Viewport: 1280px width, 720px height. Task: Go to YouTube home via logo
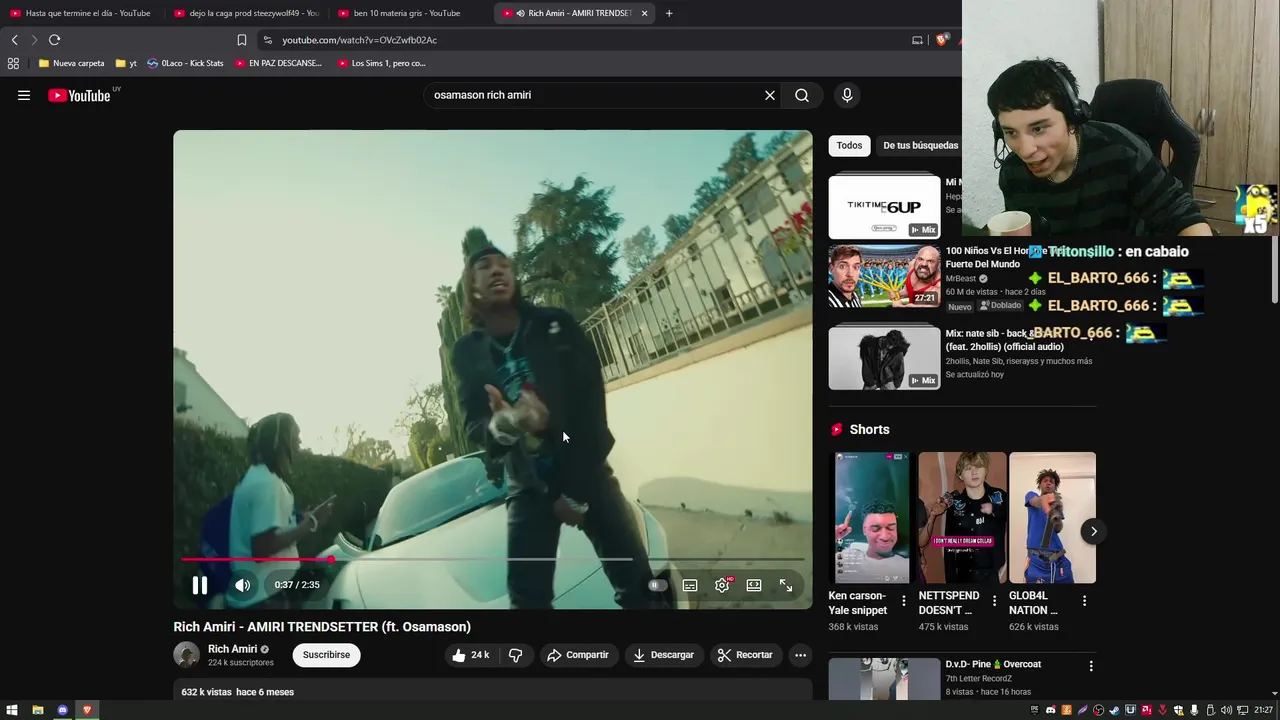79,95
